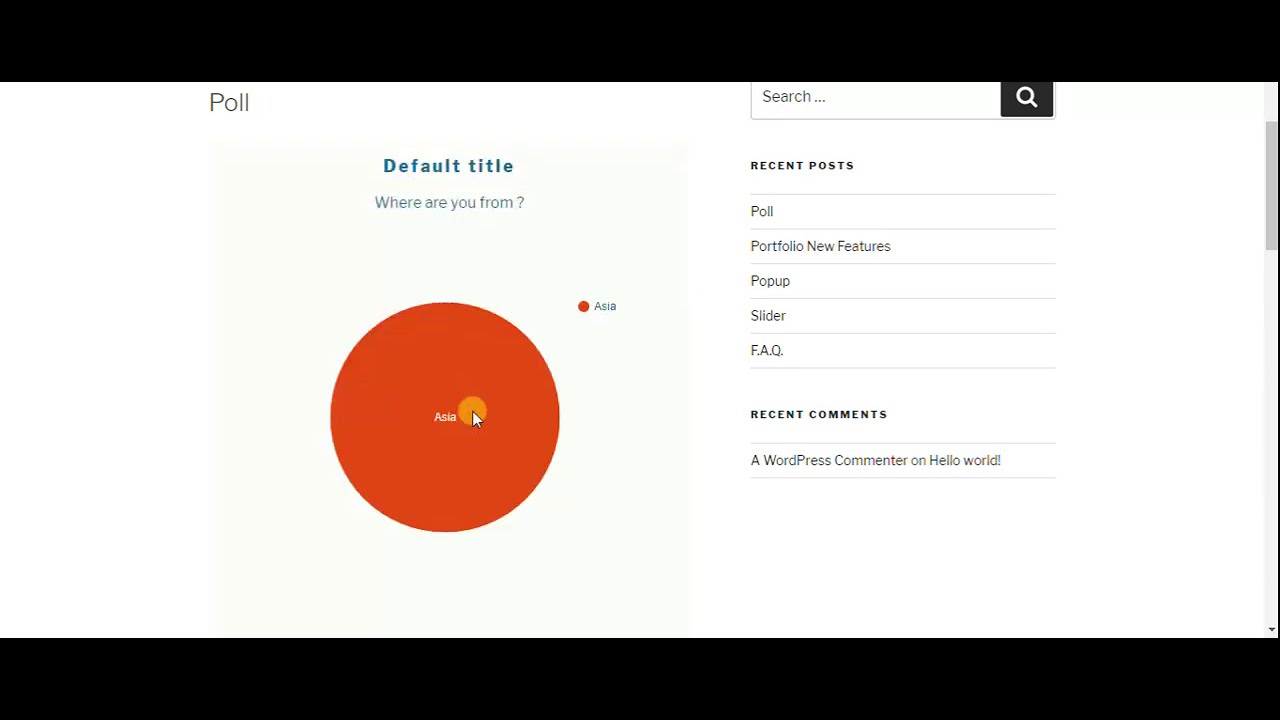
Task: Focus the Search text field
Action: click(x=876, y=98)
